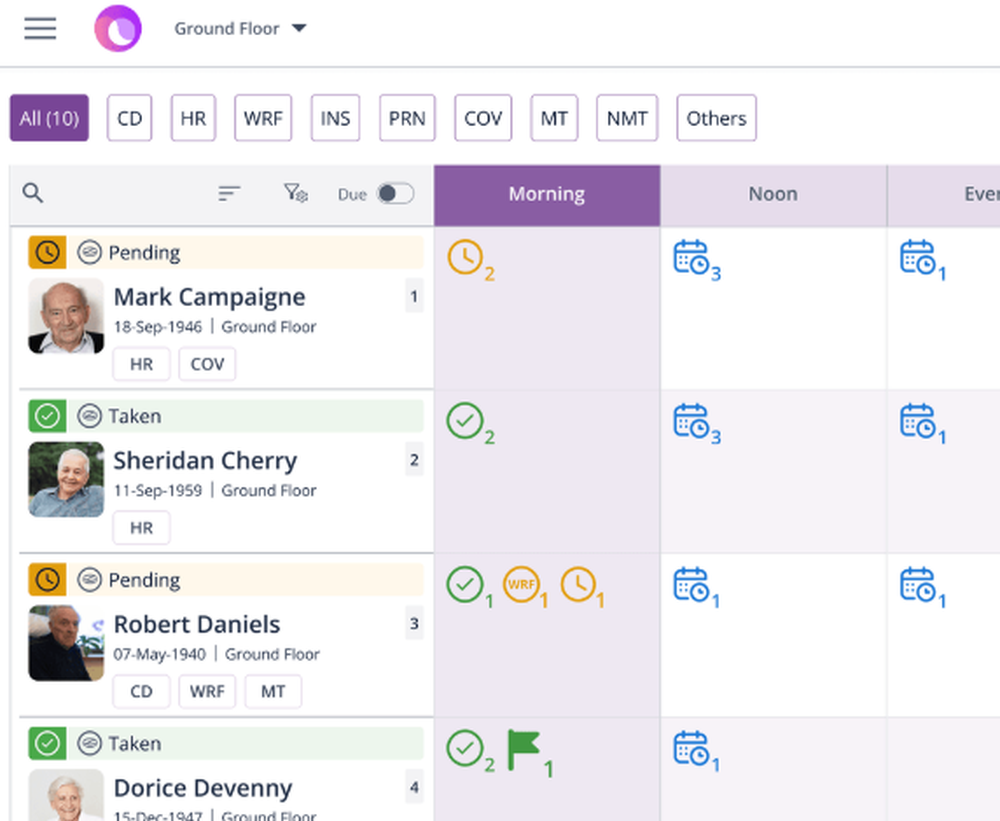Switch to the Morning column header
Screen dimensions: 1000x821
(x=546, y=194)
